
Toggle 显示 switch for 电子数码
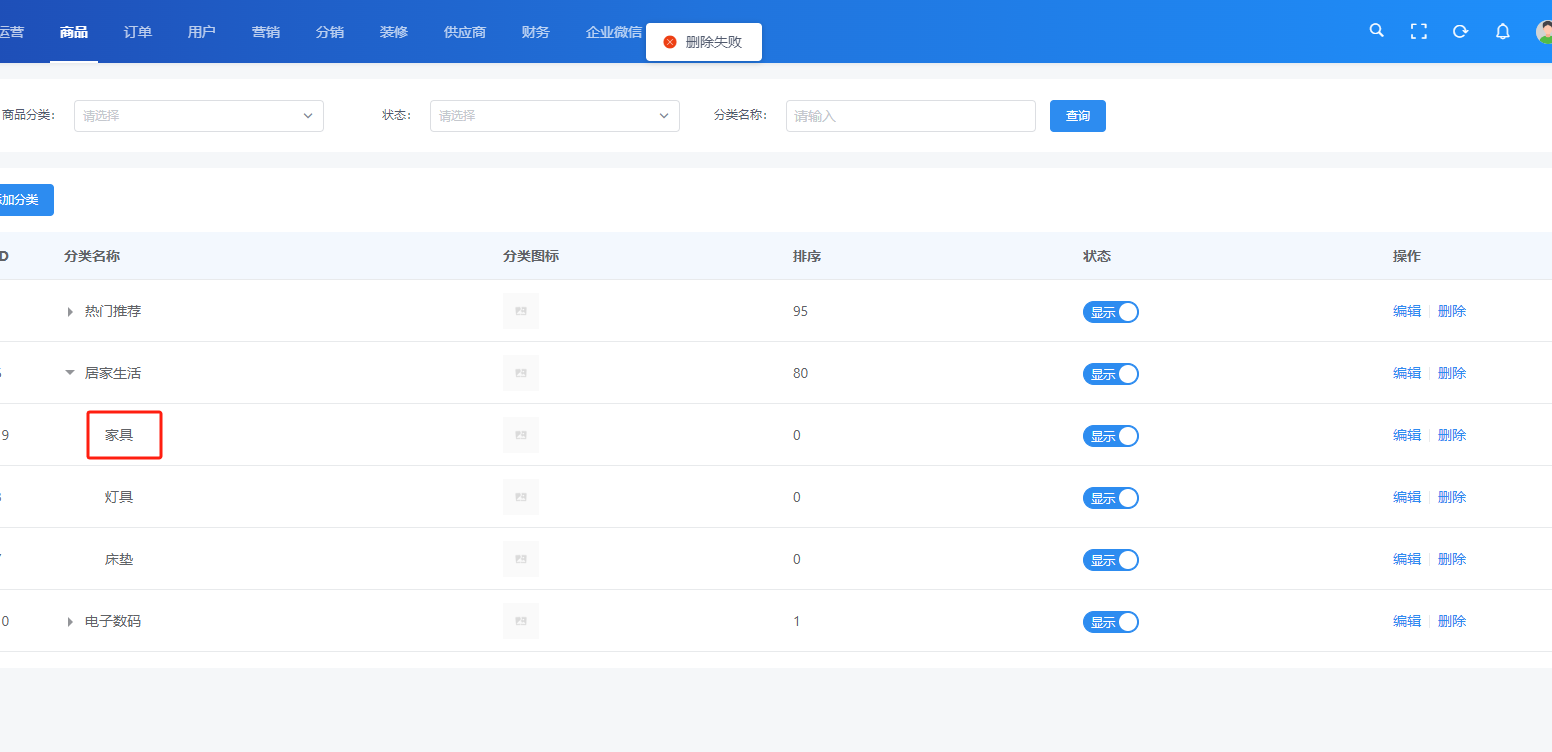1111,622
